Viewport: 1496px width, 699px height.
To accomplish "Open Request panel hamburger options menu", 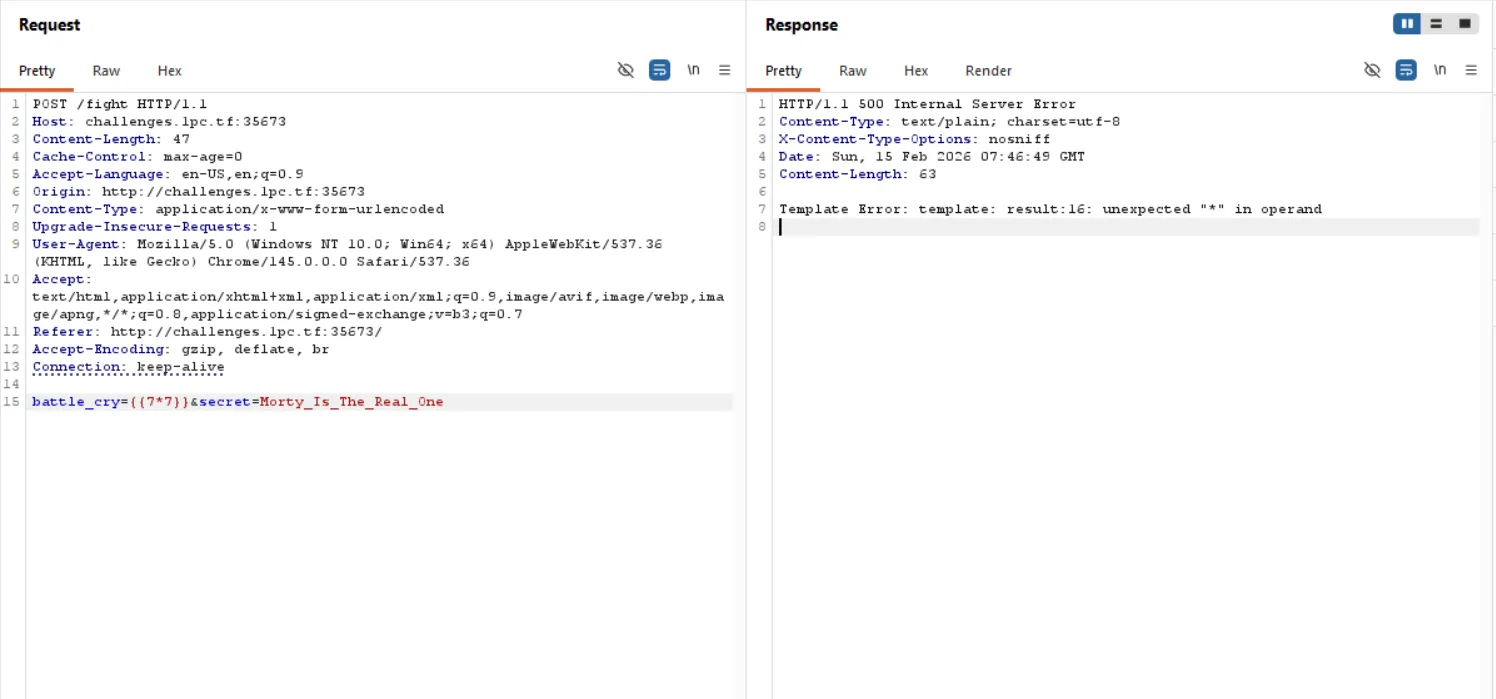I will [725, 70].
